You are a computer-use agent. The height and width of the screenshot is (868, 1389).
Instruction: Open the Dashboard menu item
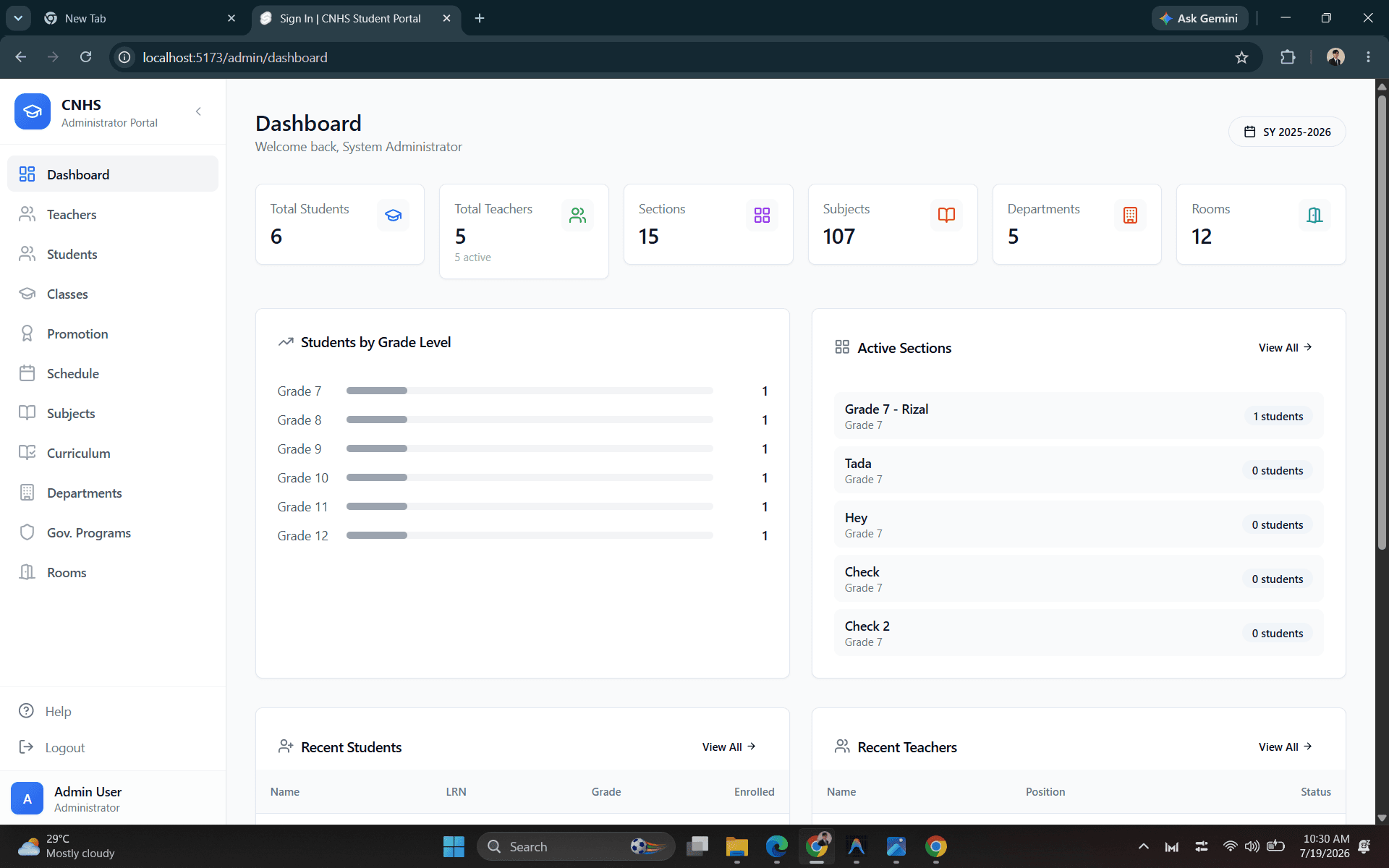pyautogui.click(x=113, y=174)
